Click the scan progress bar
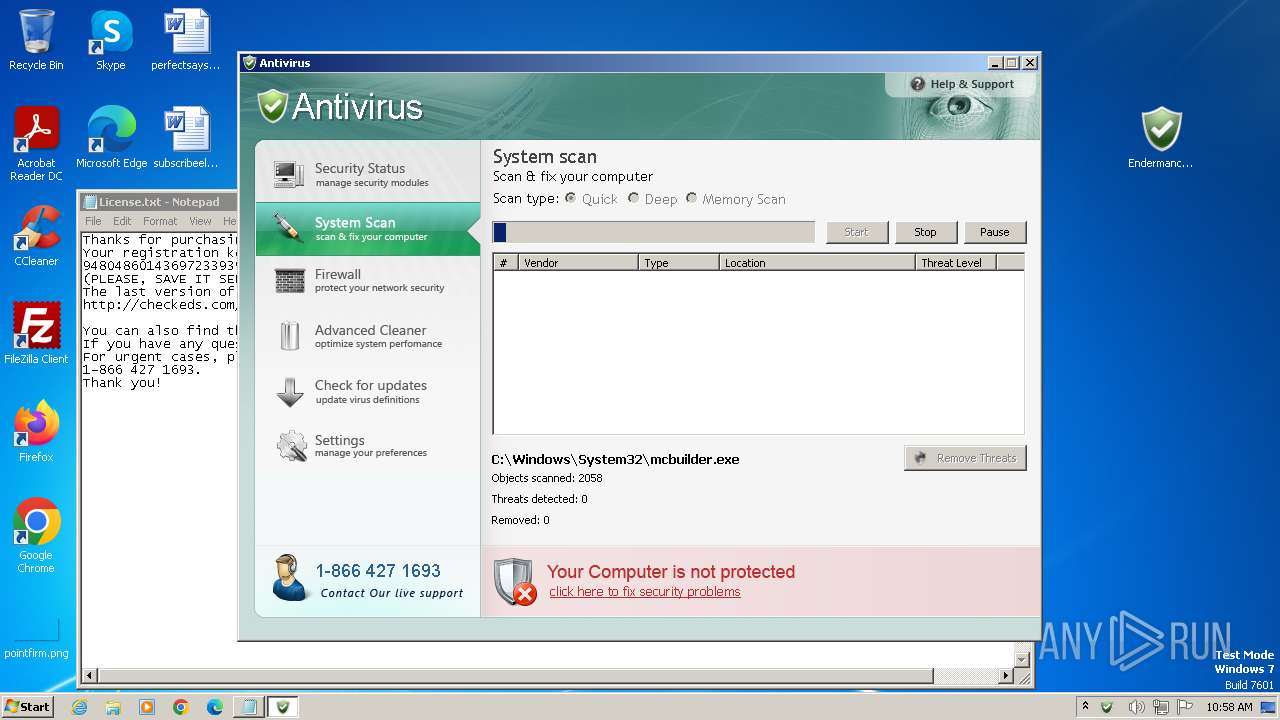This screenshot has width=1280, height=720. tap(654, 232)
